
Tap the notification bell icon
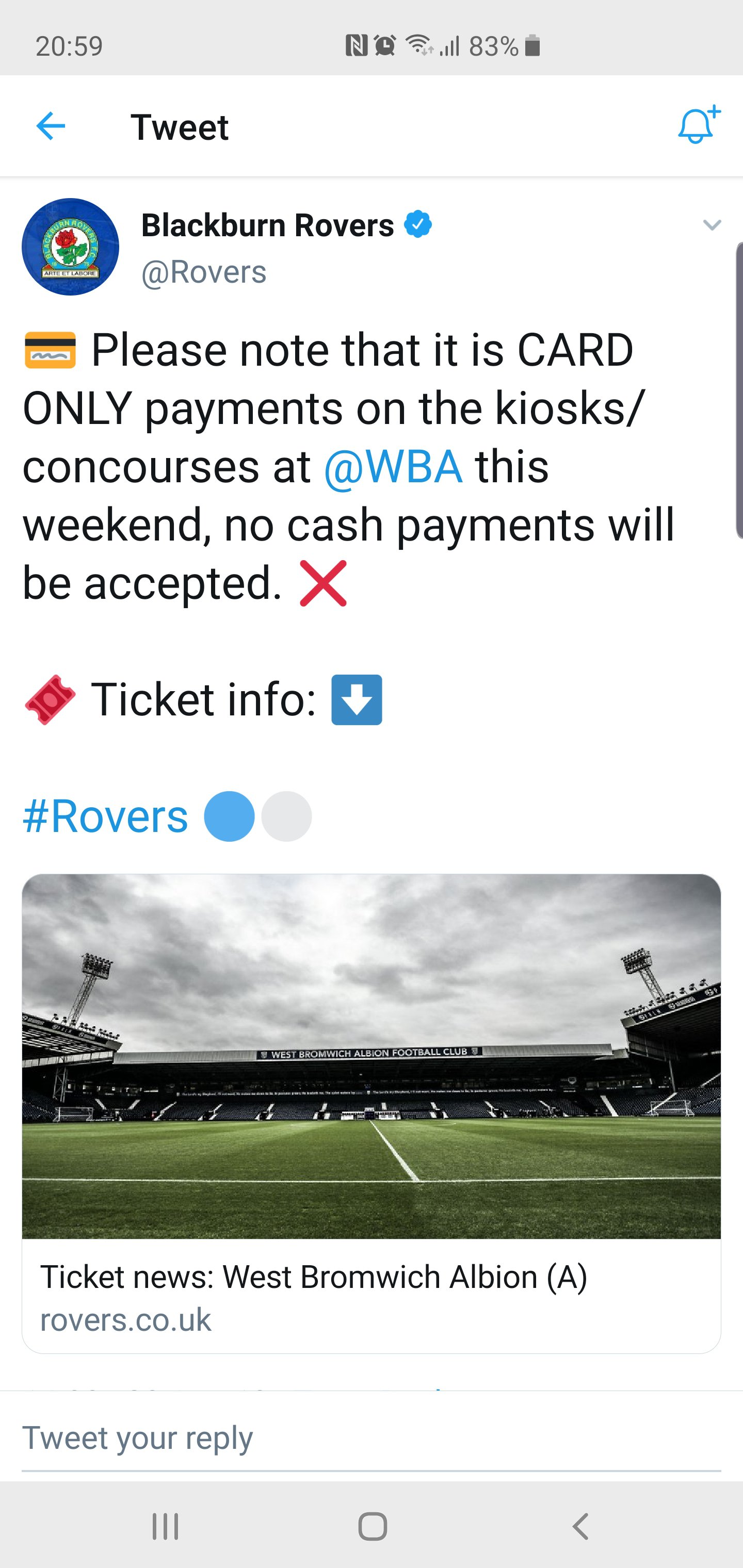tap(698, 125)
